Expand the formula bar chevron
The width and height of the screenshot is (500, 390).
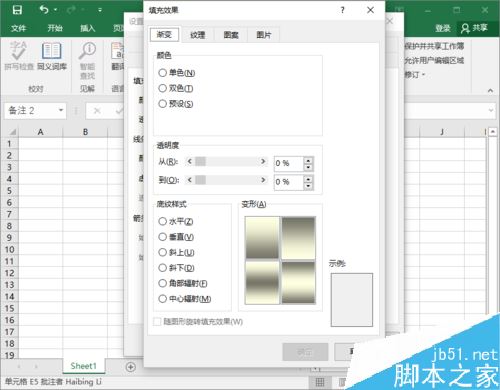pyautogui.click(x=491, y=110)
